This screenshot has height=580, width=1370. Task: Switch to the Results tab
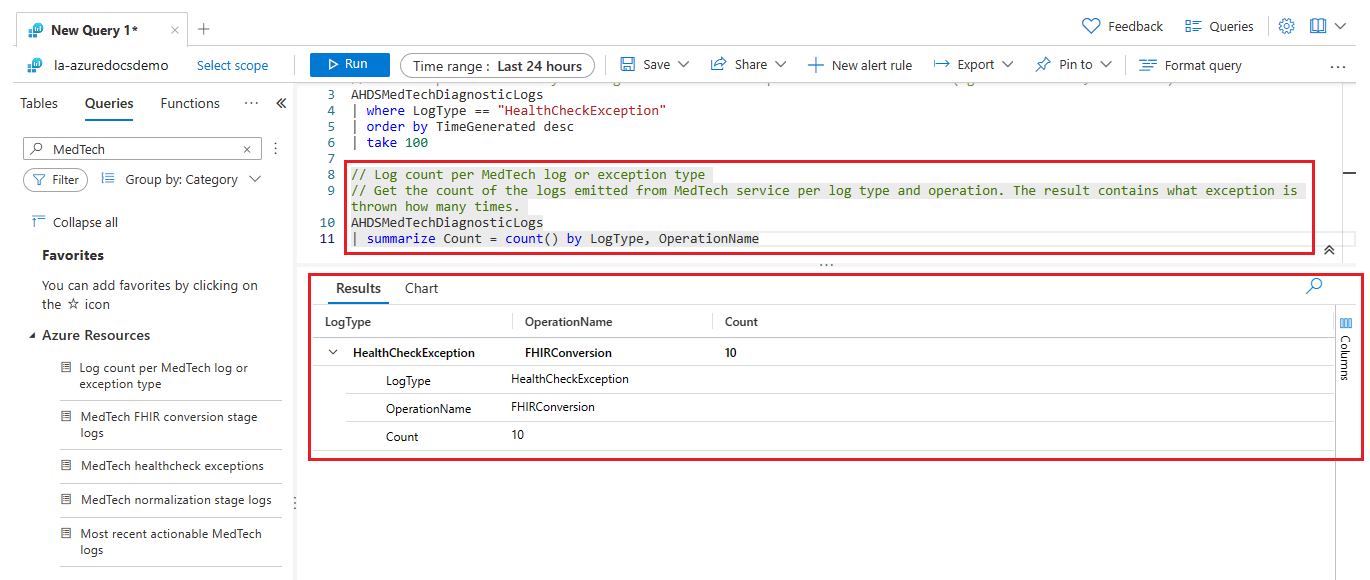[x=358, y=289]
